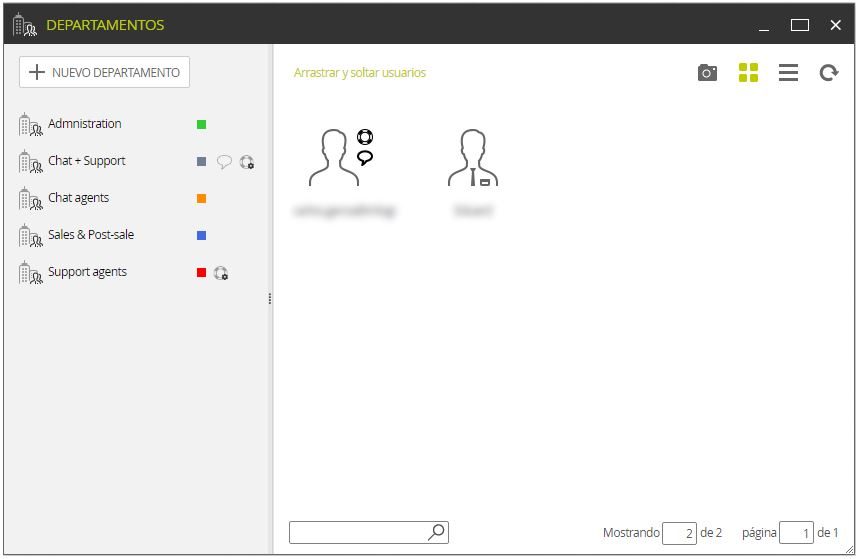Viewport: 859px width, 559px height.
Task: Click support gear icon on Chat + Support
Action: click(247, 162)
